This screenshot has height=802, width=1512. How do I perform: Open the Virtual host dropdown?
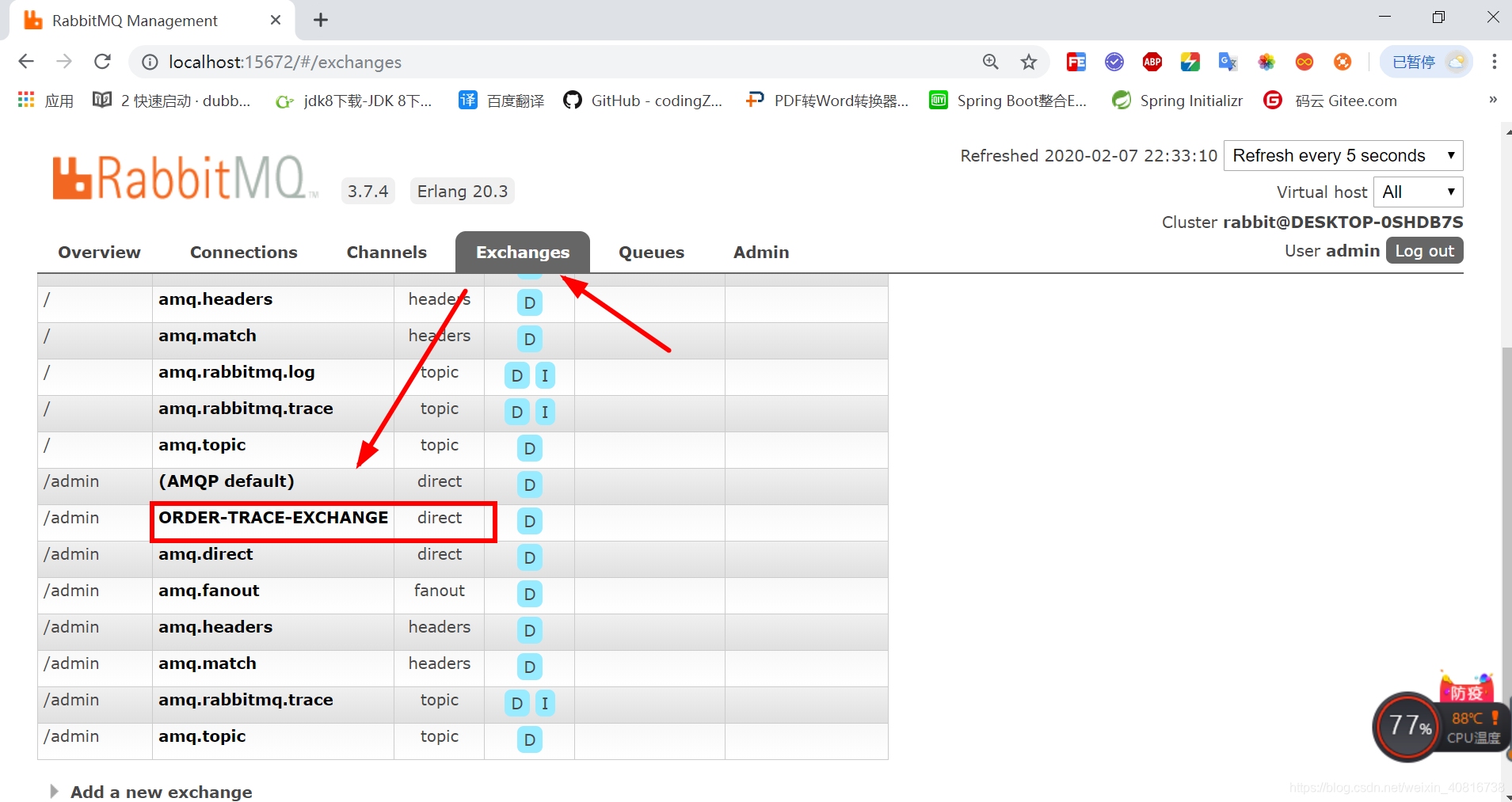(x=1419, y=192)
